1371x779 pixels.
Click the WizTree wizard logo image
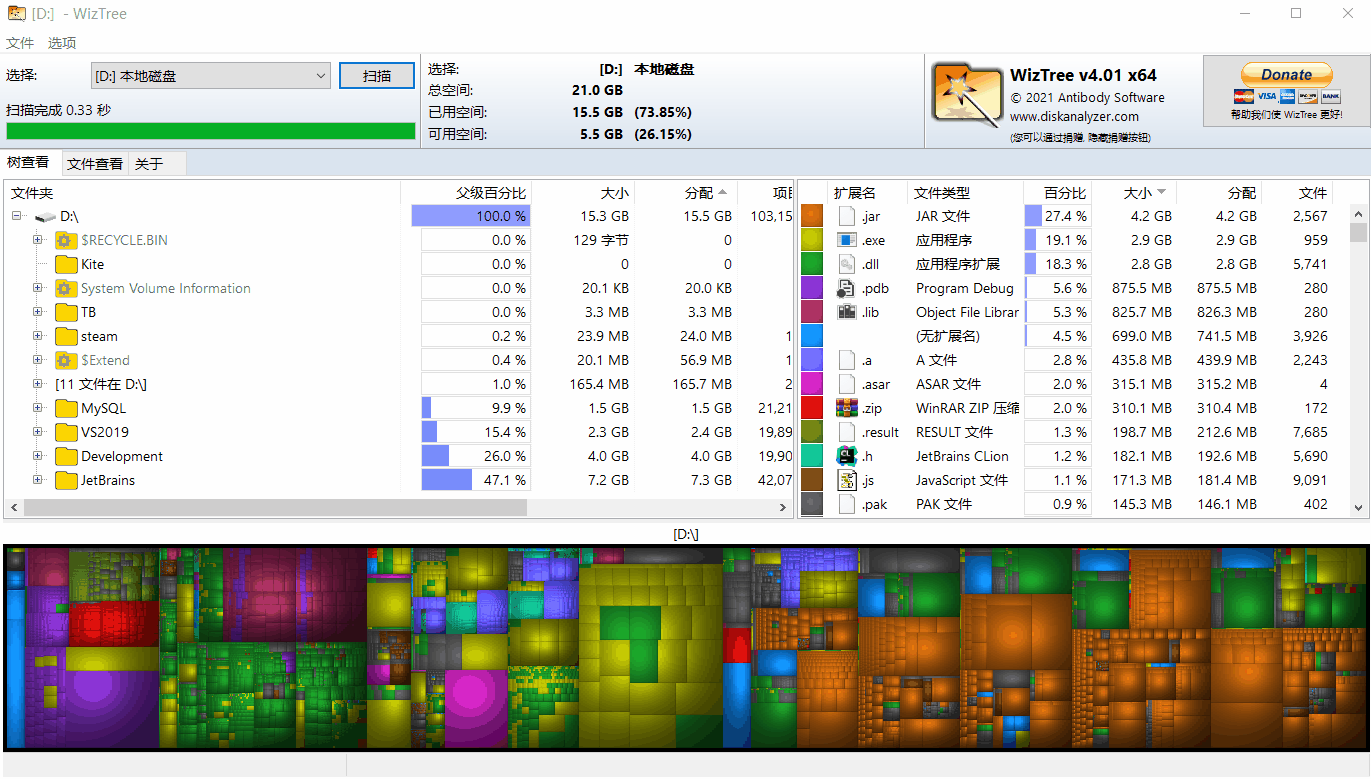(x=966, y=95)
